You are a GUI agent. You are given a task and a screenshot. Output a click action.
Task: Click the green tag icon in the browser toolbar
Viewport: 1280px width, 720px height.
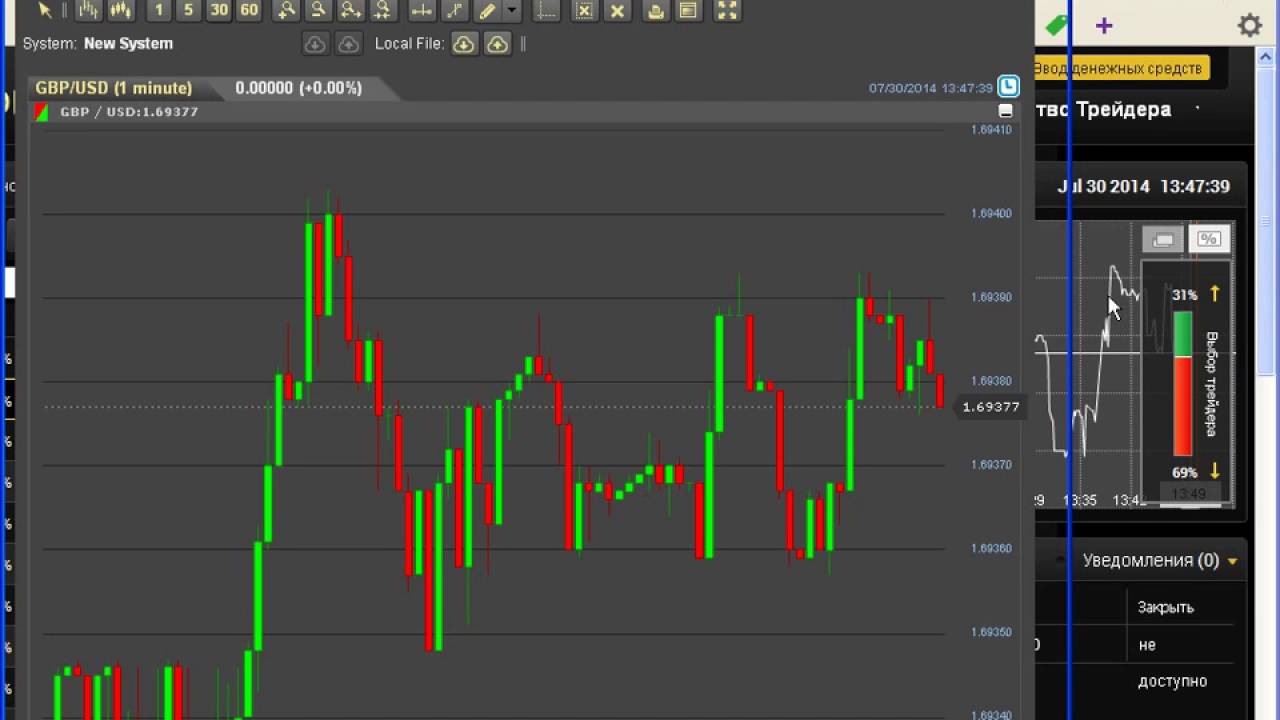click(x=1056, y=26)
